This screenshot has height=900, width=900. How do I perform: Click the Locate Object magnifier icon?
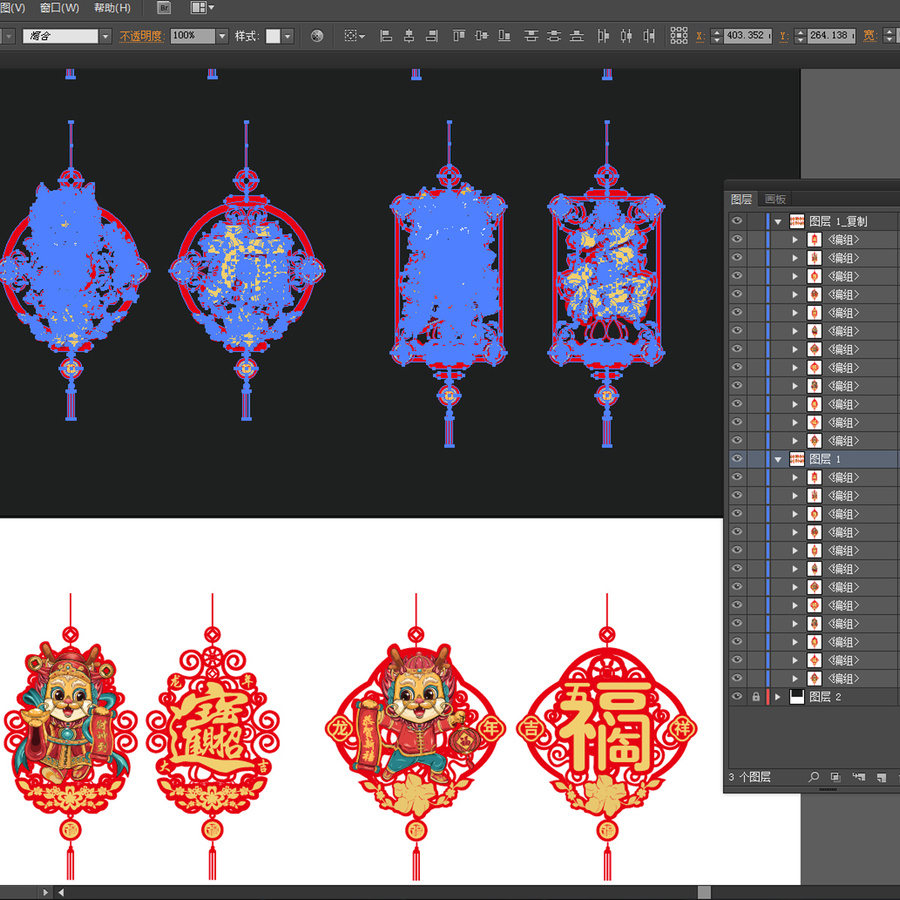(813, 777)
